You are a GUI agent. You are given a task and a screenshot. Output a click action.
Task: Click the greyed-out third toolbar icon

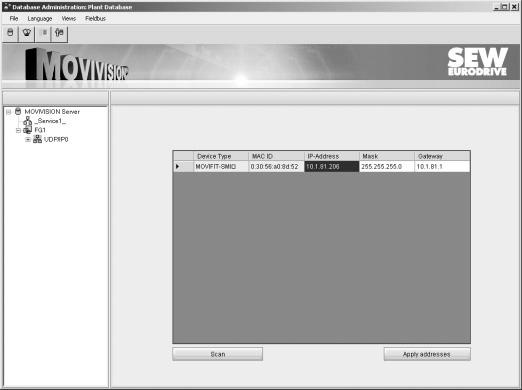point(43,33)
